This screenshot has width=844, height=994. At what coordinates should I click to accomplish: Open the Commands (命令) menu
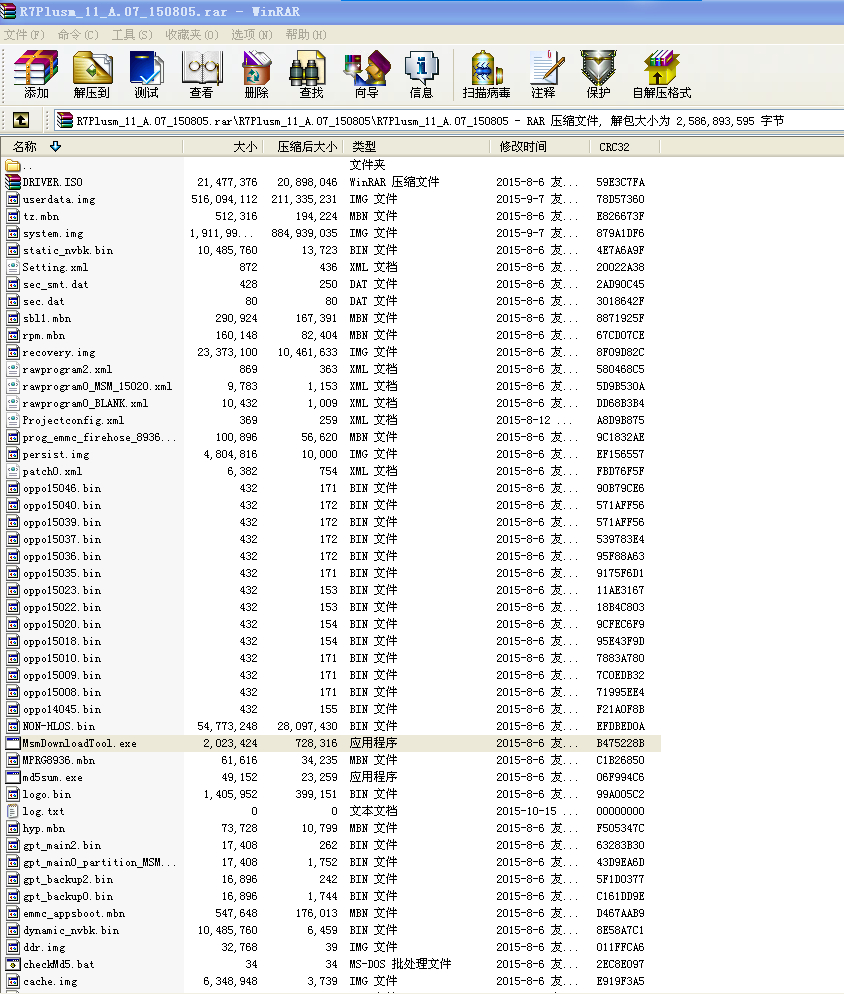point(78,35)
